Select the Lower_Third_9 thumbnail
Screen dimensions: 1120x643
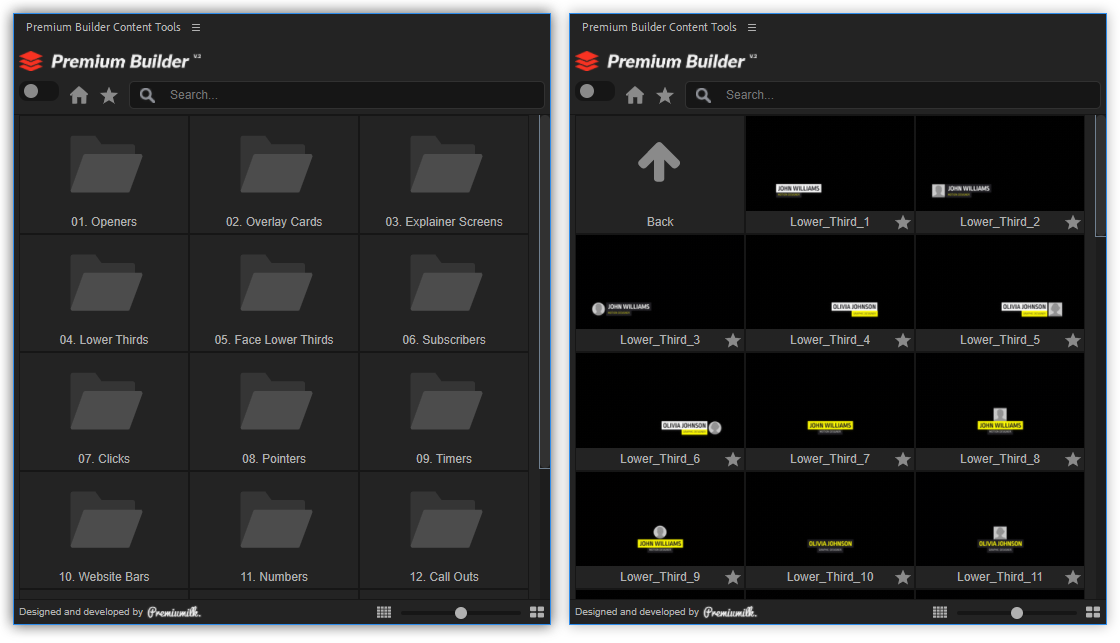click(660, 519)
